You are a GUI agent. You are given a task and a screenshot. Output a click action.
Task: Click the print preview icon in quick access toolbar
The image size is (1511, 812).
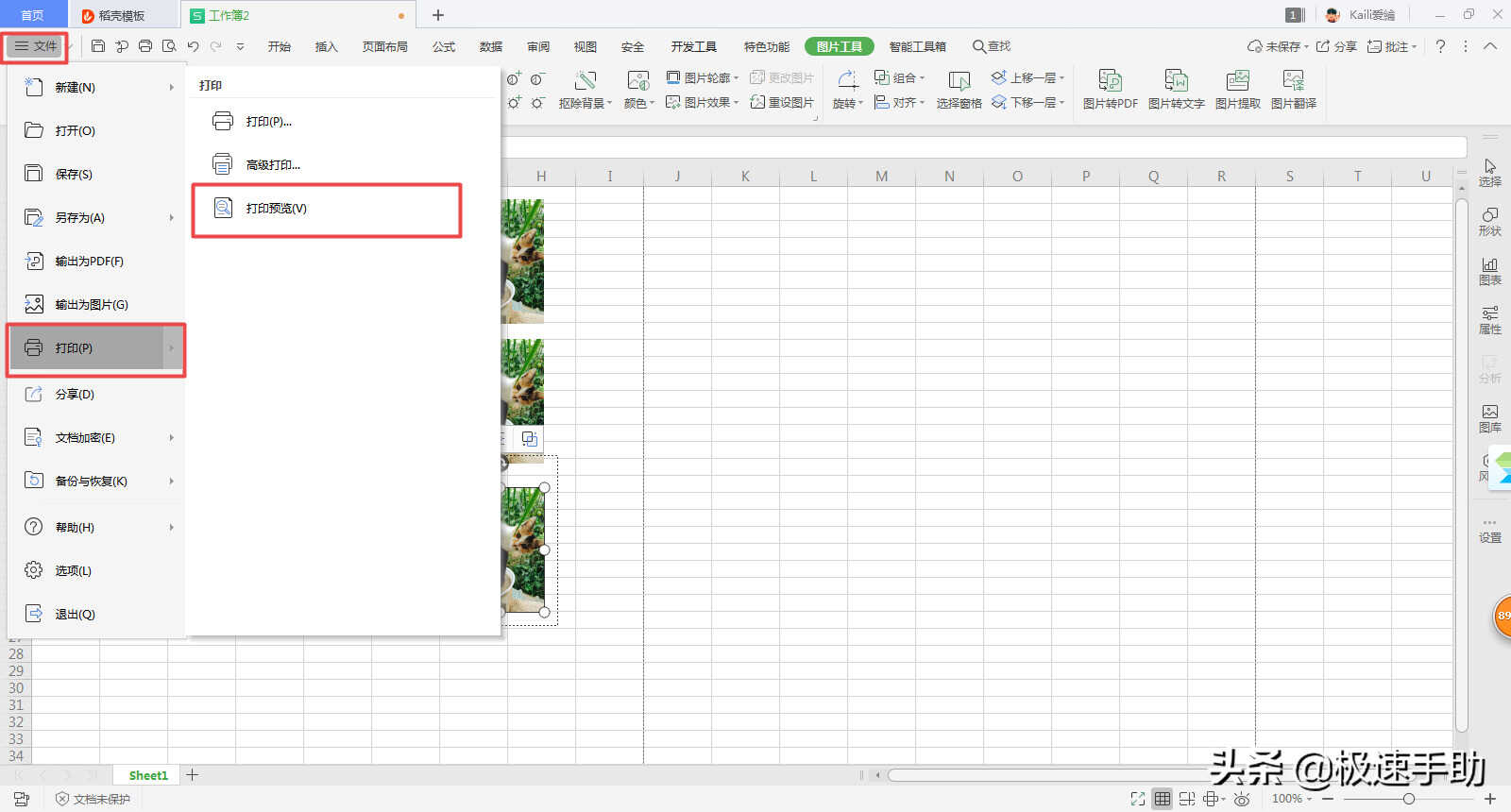click(169, 46)
